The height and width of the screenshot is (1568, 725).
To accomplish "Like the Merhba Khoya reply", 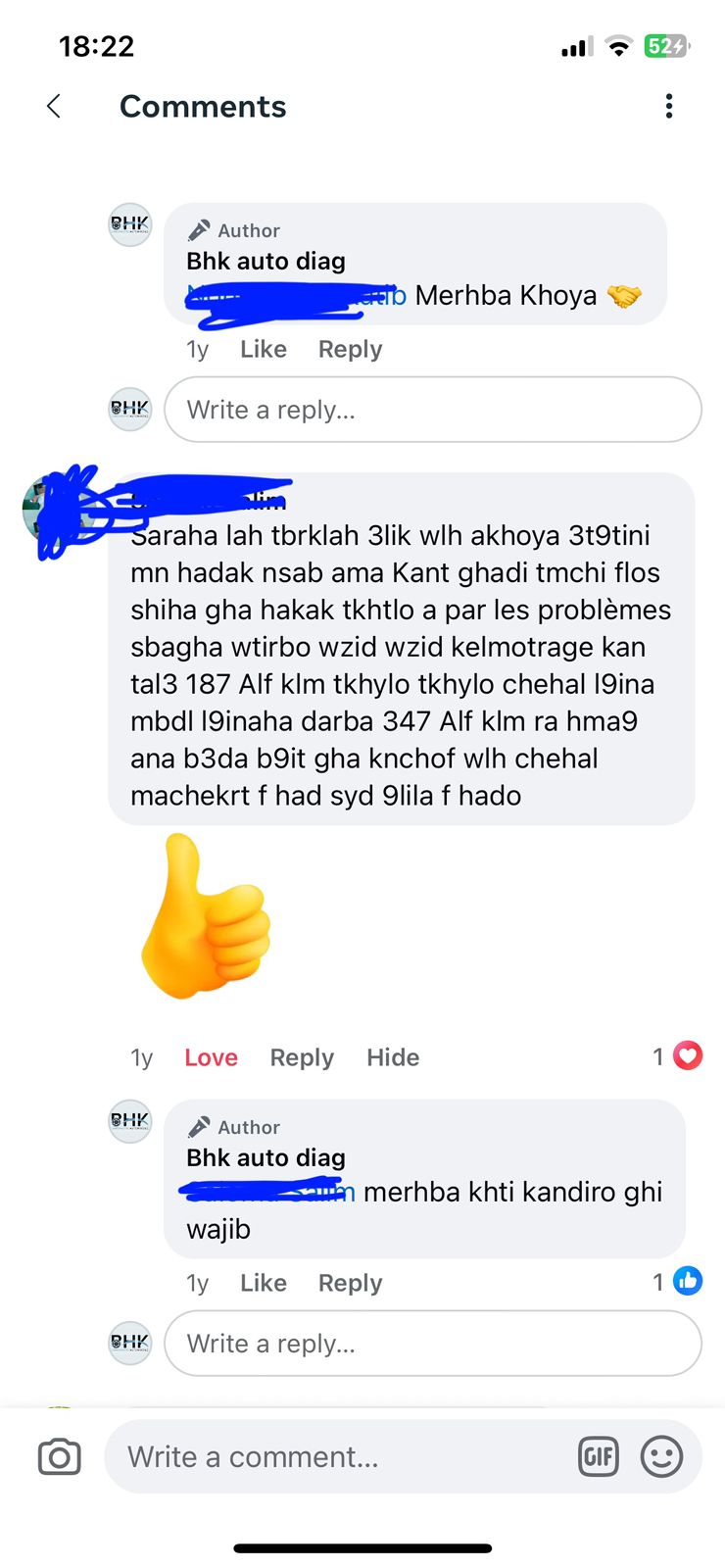I will (264, 349).
